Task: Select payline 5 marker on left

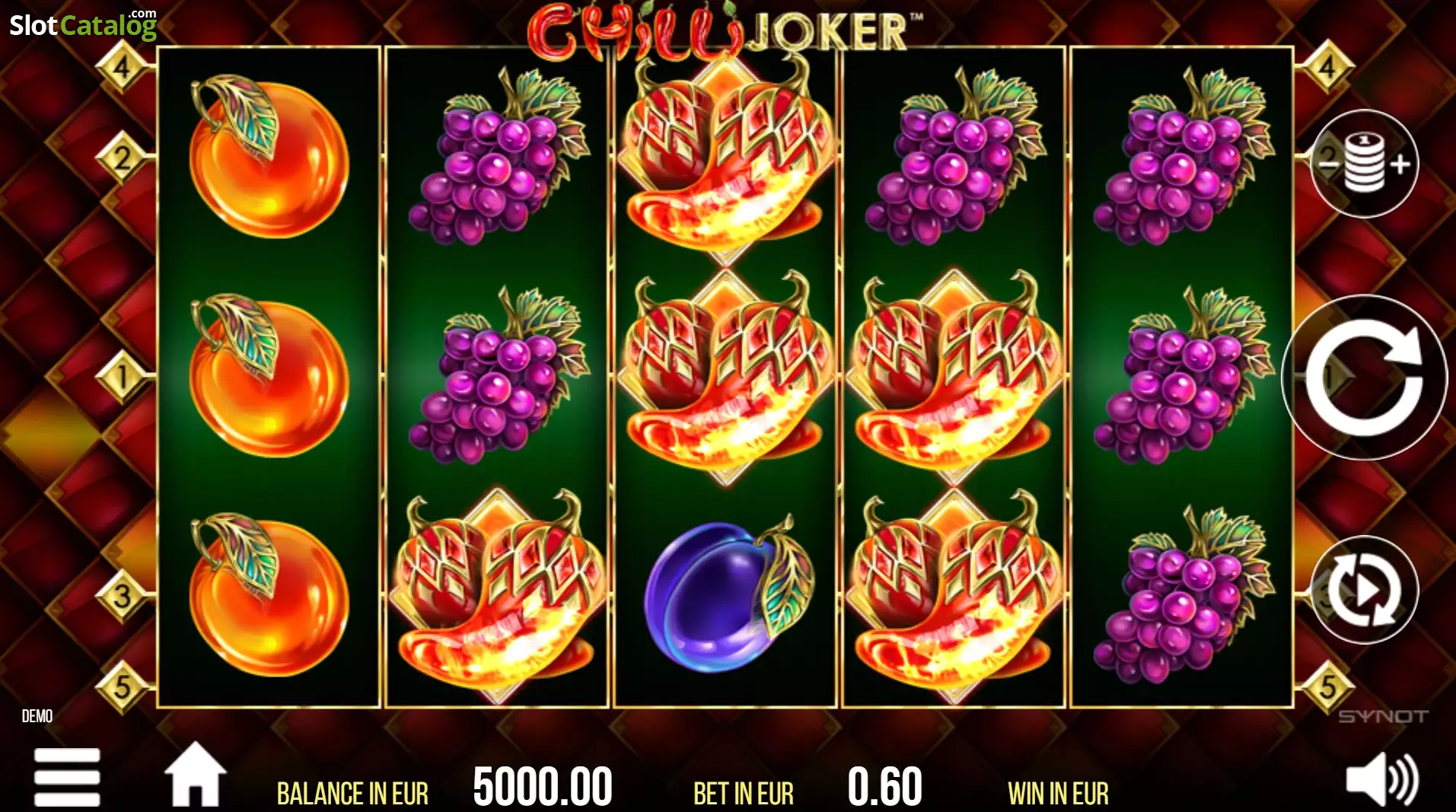Action: (122, 687)
